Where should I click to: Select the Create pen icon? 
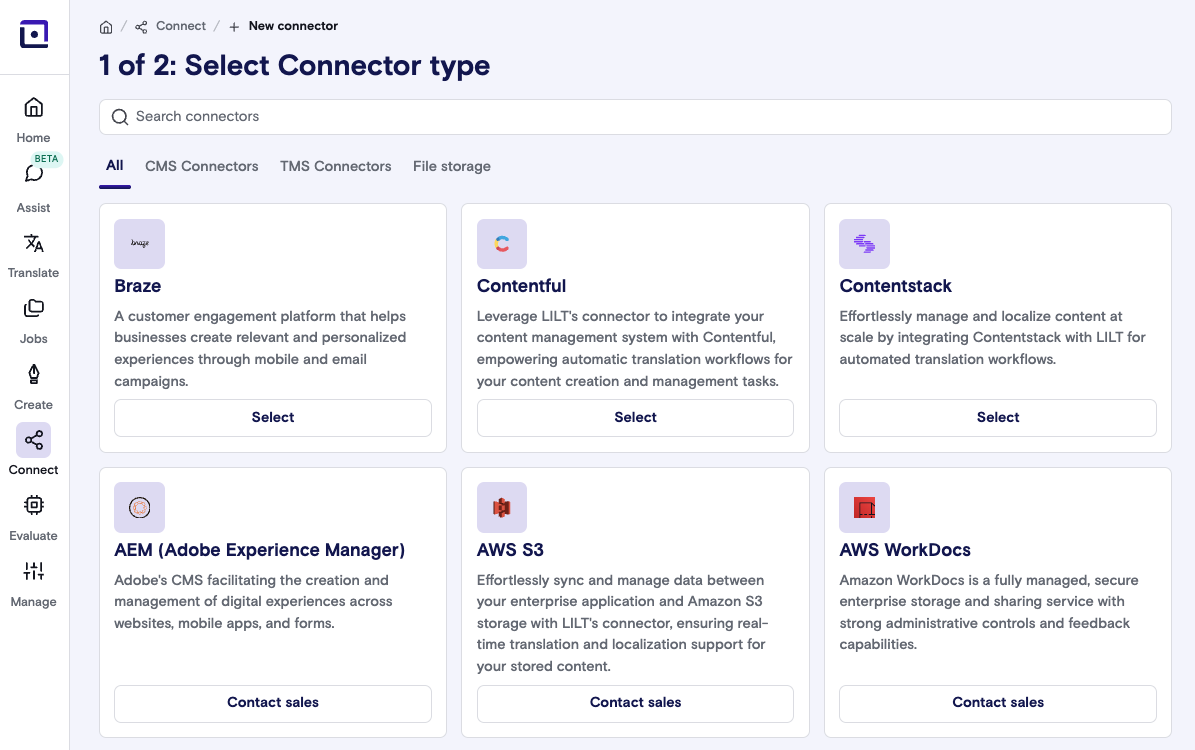coord(34,375)
